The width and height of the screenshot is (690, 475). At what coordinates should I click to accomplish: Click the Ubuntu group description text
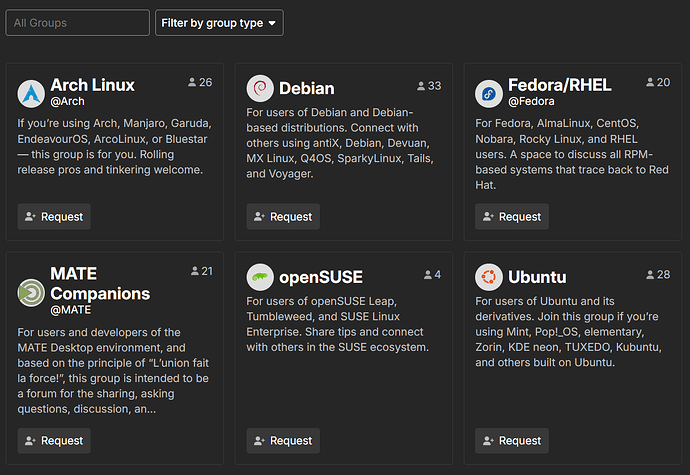pyautogui.click(x=568, y=332)
